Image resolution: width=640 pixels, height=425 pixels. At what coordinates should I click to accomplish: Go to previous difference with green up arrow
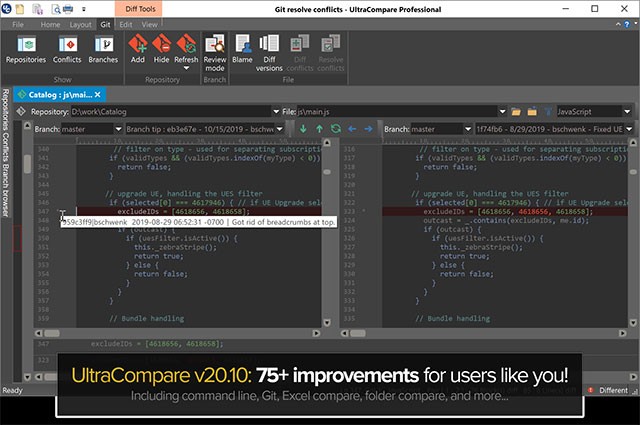319,129
